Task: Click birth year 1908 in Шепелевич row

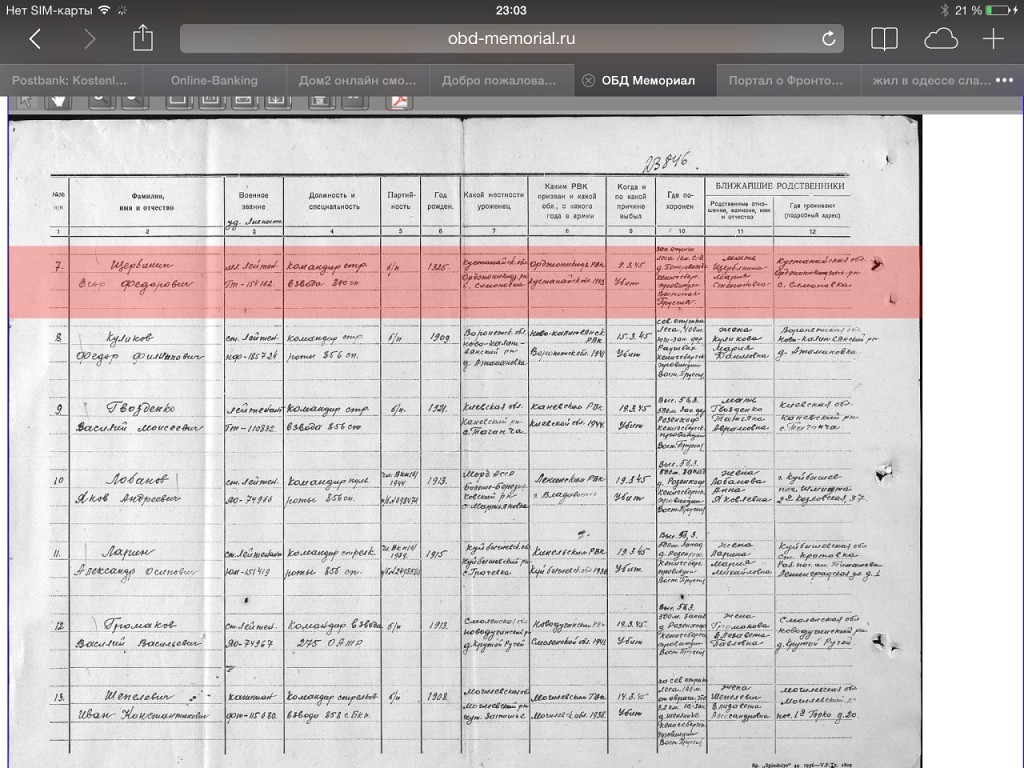Action: 438,697
